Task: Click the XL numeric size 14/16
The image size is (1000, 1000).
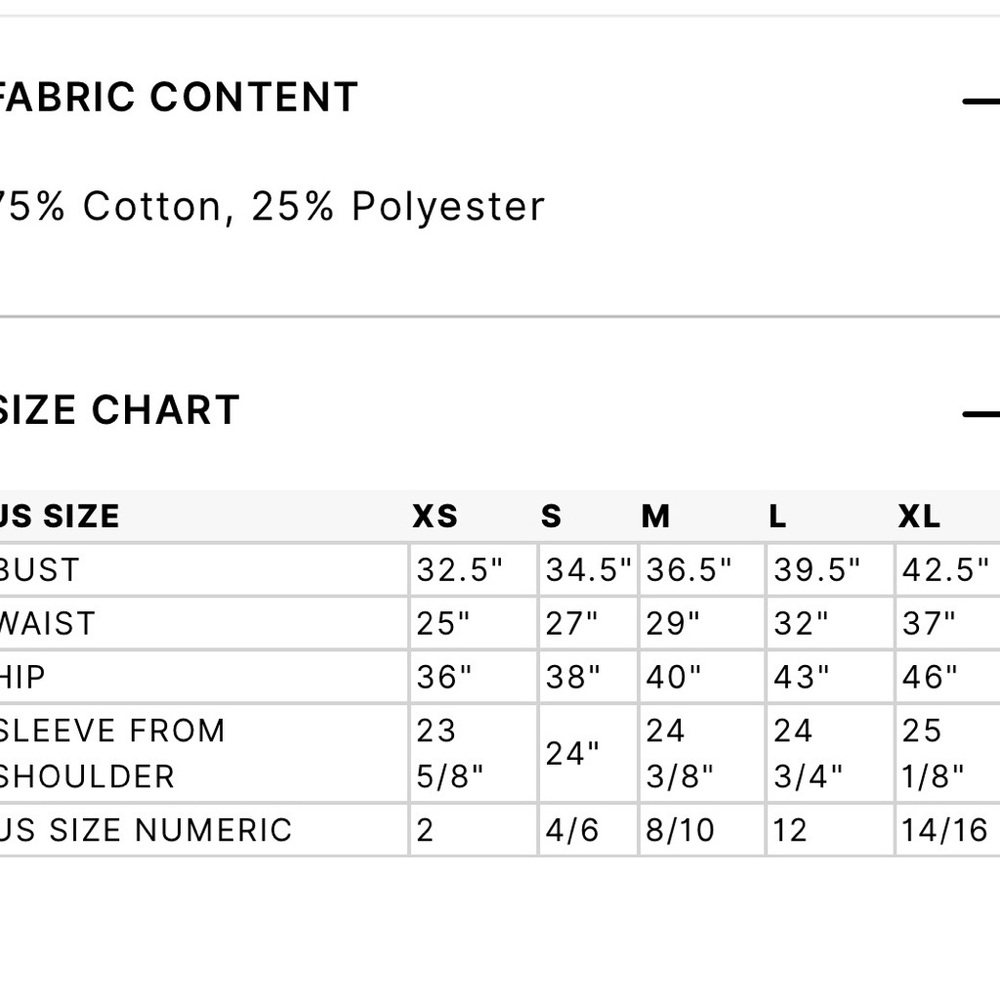Action: pos(945,830)
